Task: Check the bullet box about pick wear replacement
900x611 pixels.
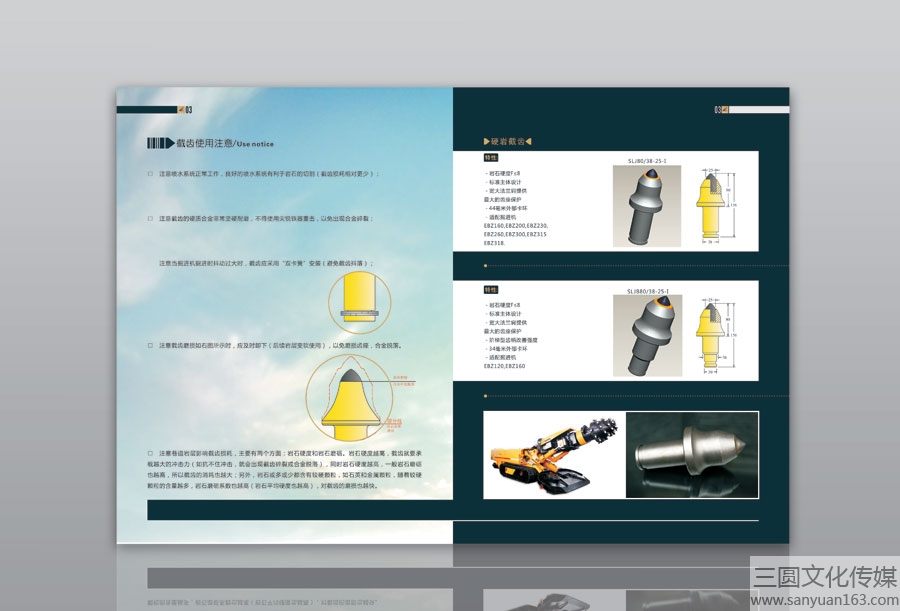Action: coord(150,345)
